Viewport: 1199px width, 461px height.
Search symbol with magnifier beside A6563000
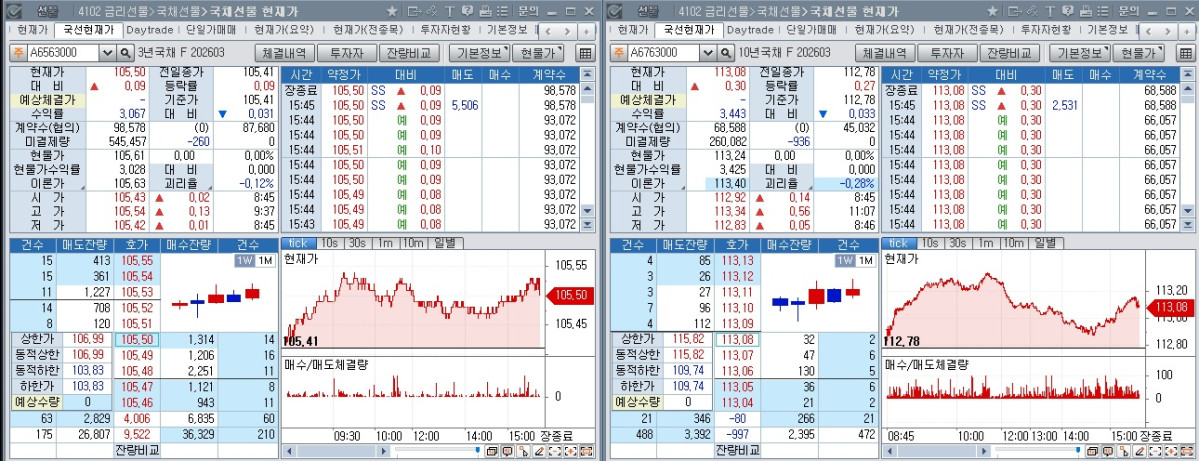click(x=126, y=53)
